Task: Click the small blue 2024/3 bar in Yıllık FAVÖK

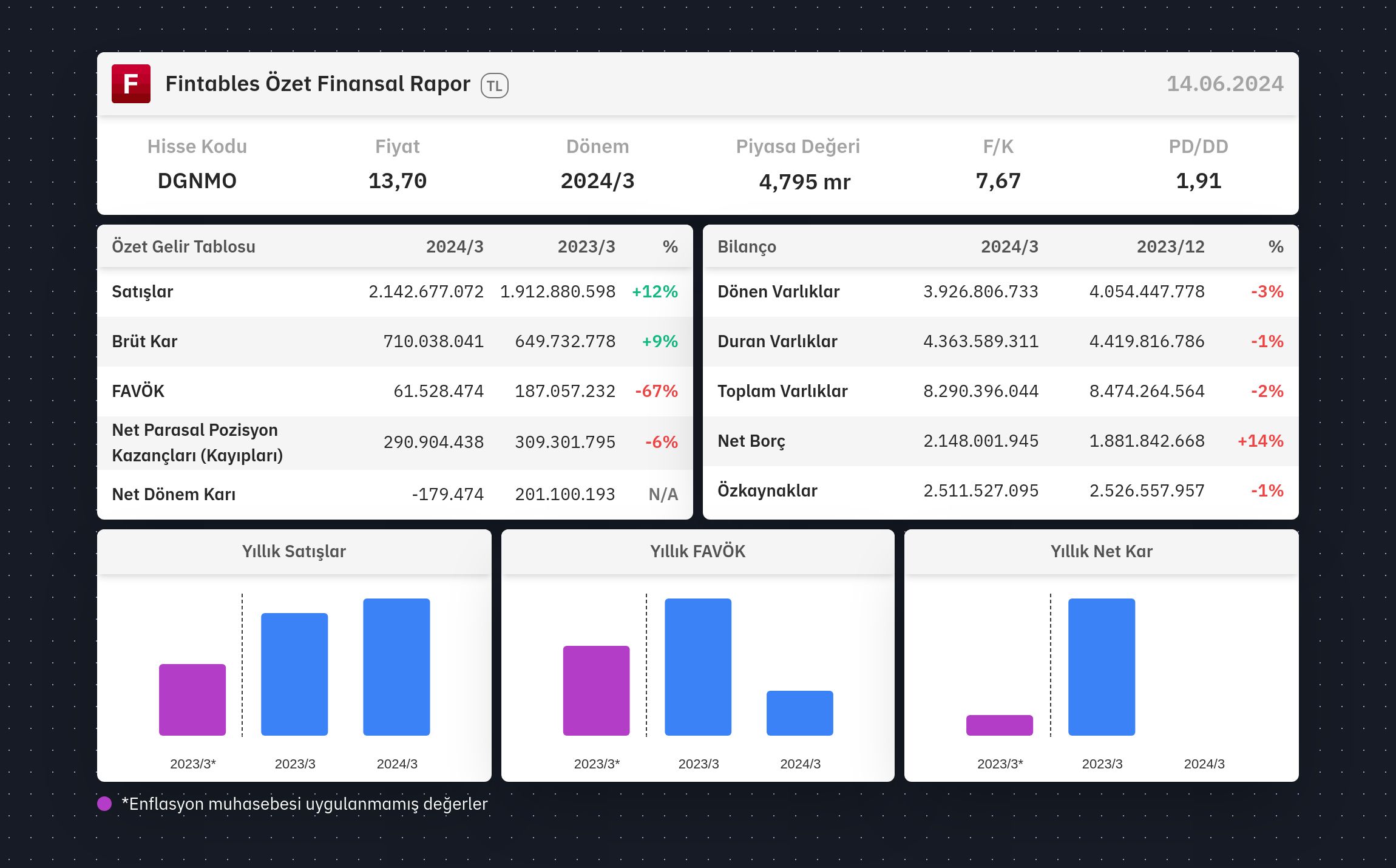Action: 800,713
